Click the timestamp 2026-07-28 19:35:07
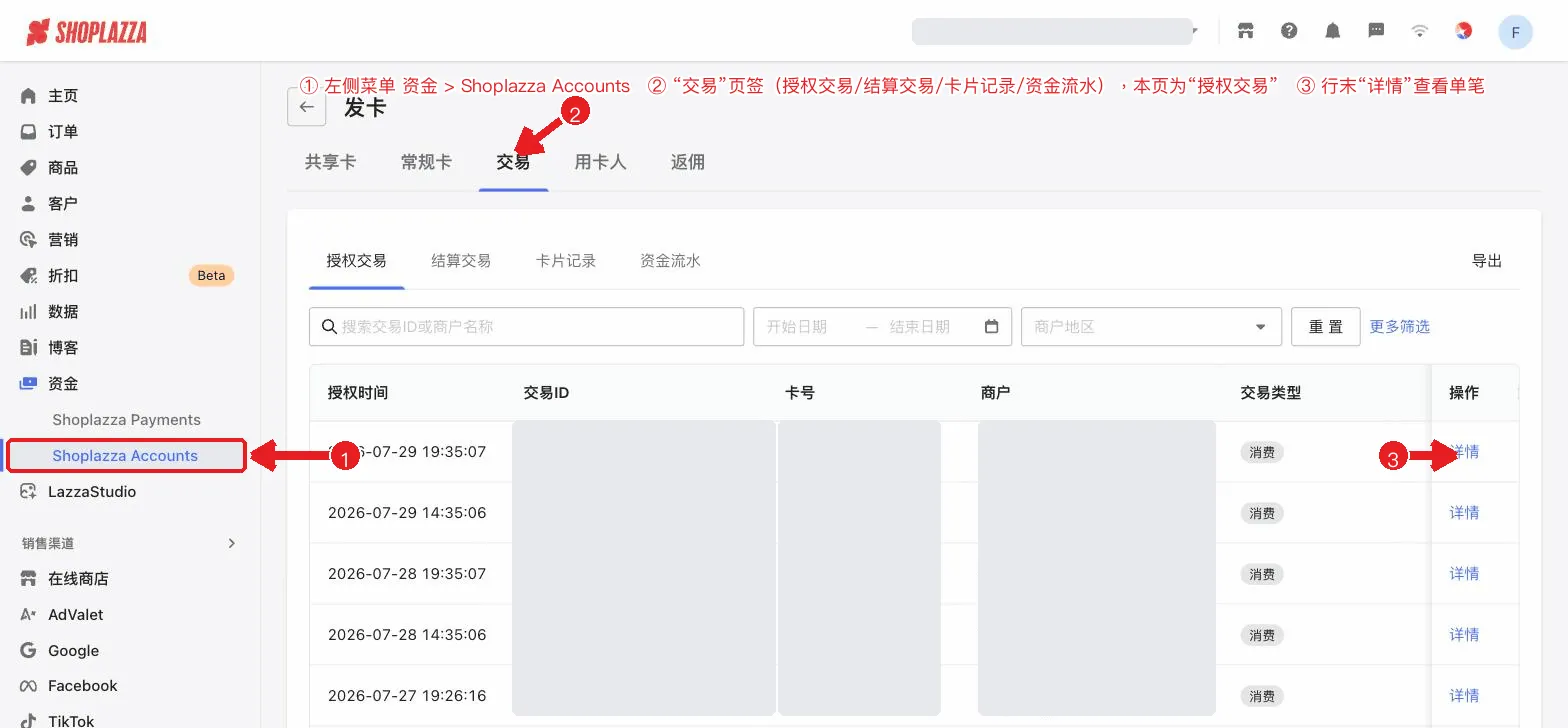This screenshot has height=728, width=1568. (x=407, y=574)
